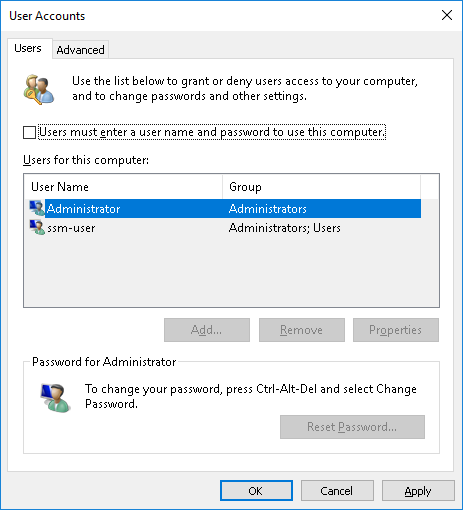Click the users-with-key icon near description
This screenshot has height=510, width=463.
coord(39,89)
